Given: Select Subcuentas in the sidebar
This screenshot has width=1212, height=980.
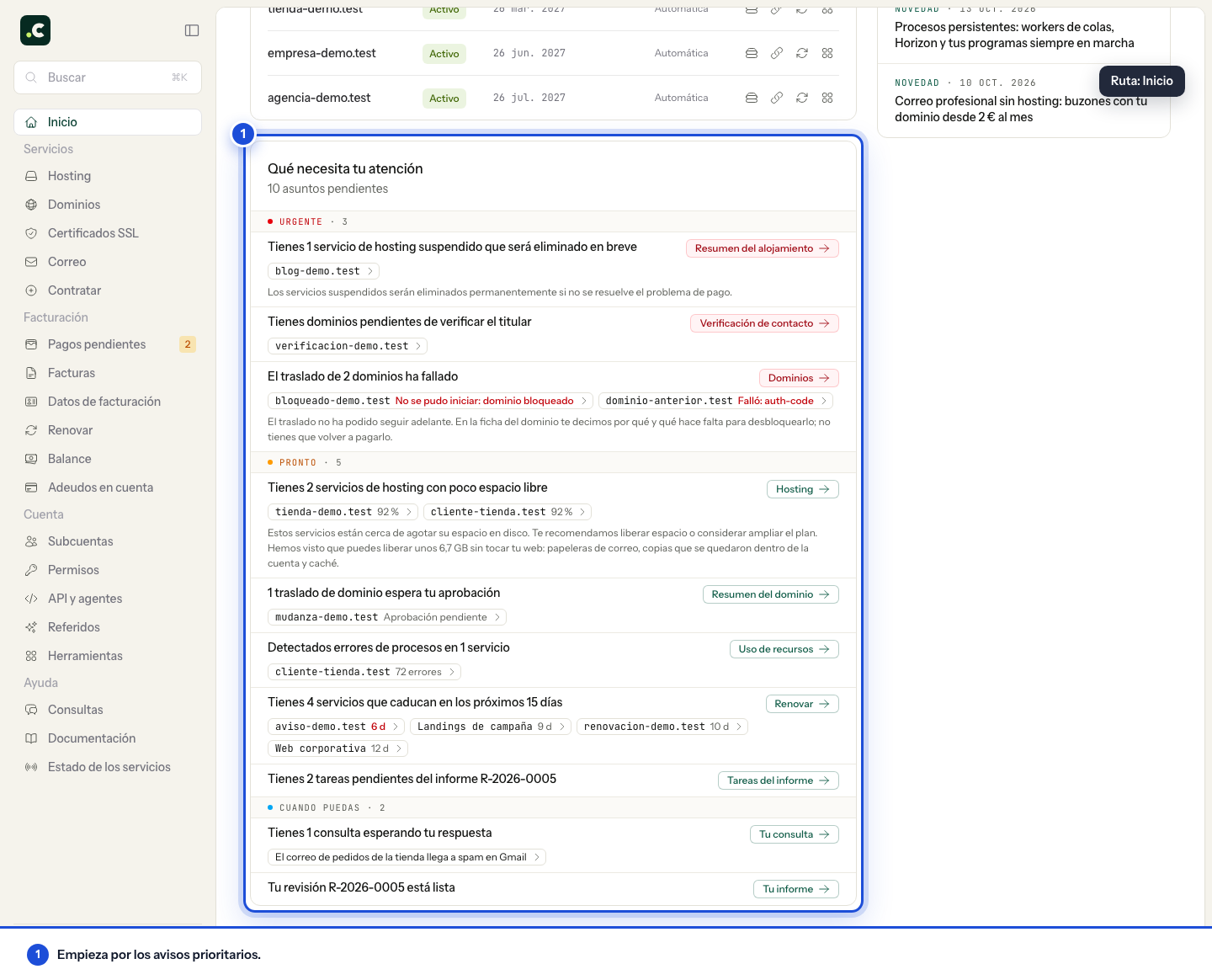Looking at the screenshot, I should (x=108, y=541).
